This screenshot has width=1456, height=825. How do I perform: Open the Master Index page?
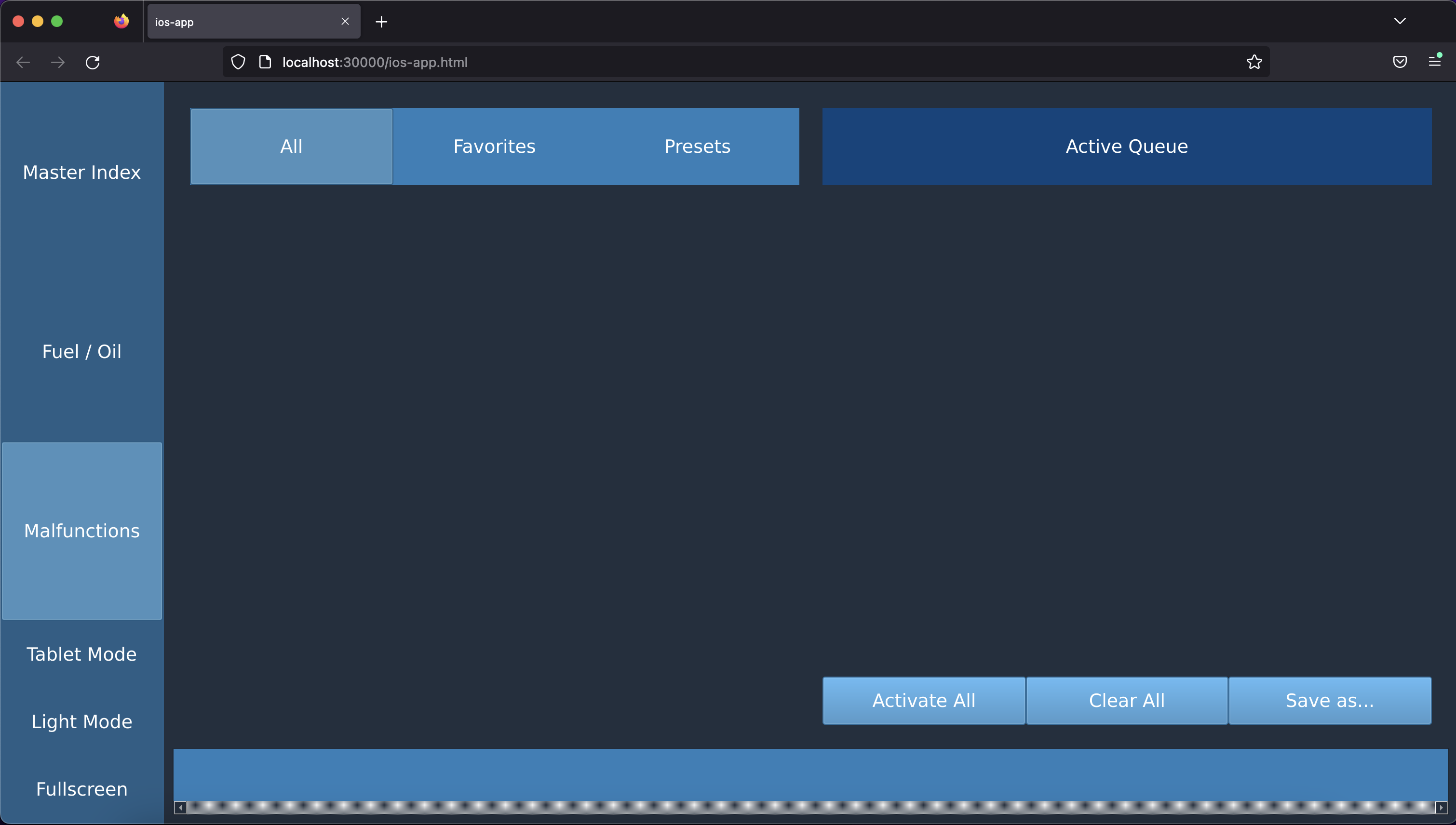(x=81, y=172)
